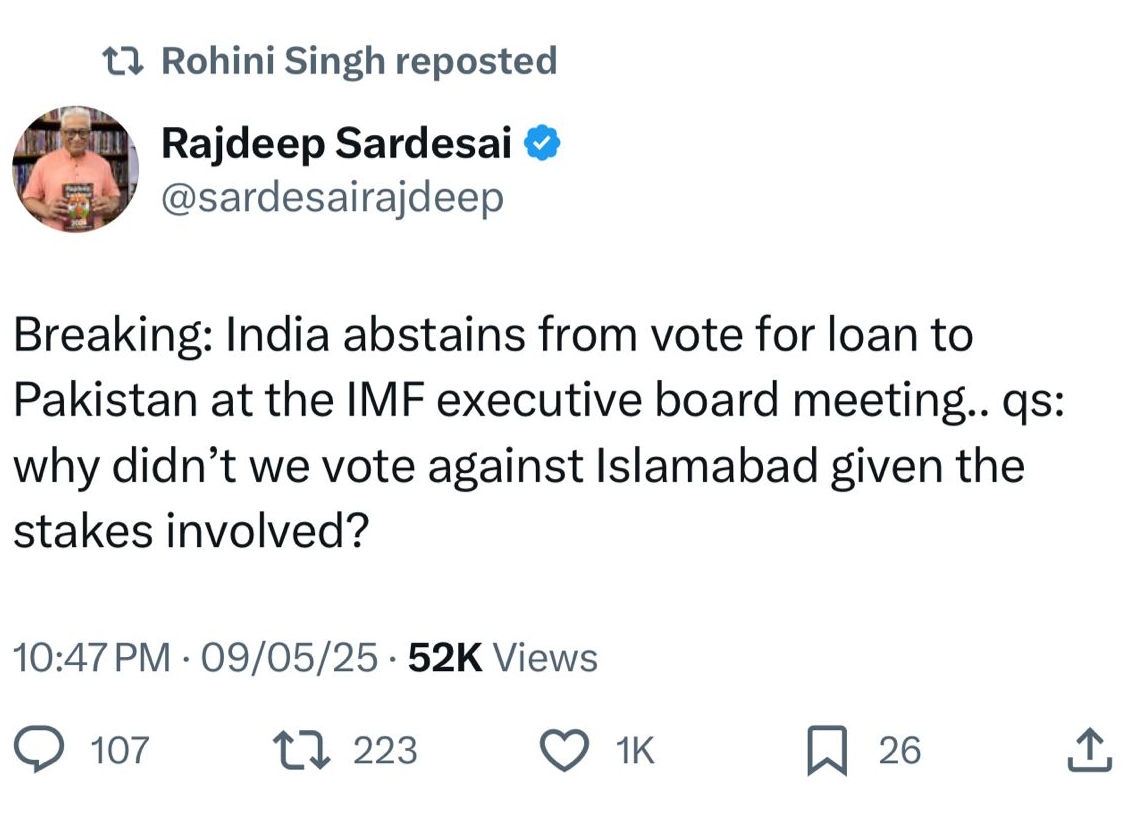This screenshot has height=827, width=1127.
Task: Open the @sardesairajdeep handle
Action: pyautogui.click(x=332, y=198)
